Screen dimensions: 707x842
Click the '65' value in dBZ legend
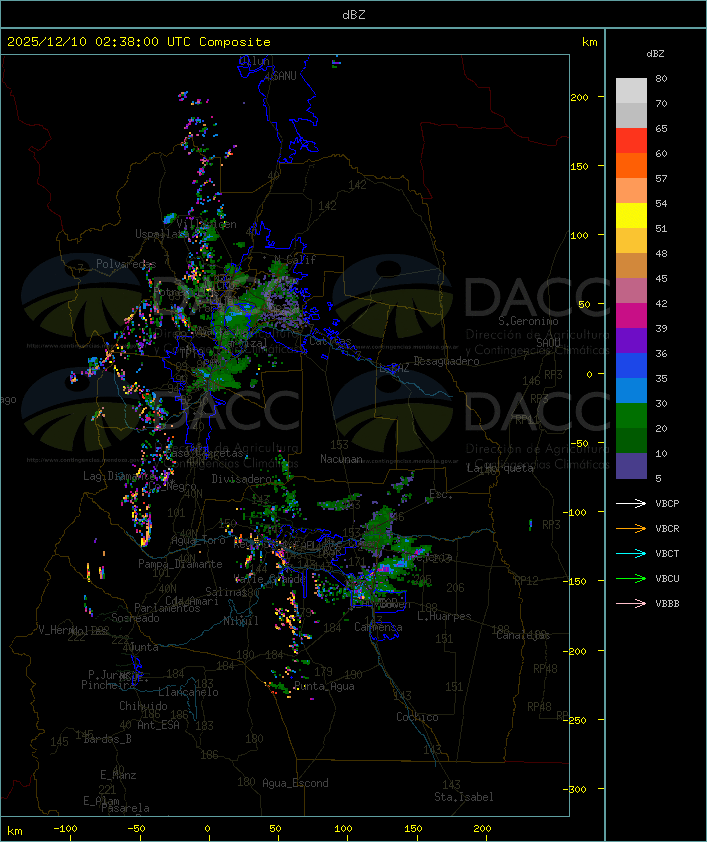click(661, 129)
